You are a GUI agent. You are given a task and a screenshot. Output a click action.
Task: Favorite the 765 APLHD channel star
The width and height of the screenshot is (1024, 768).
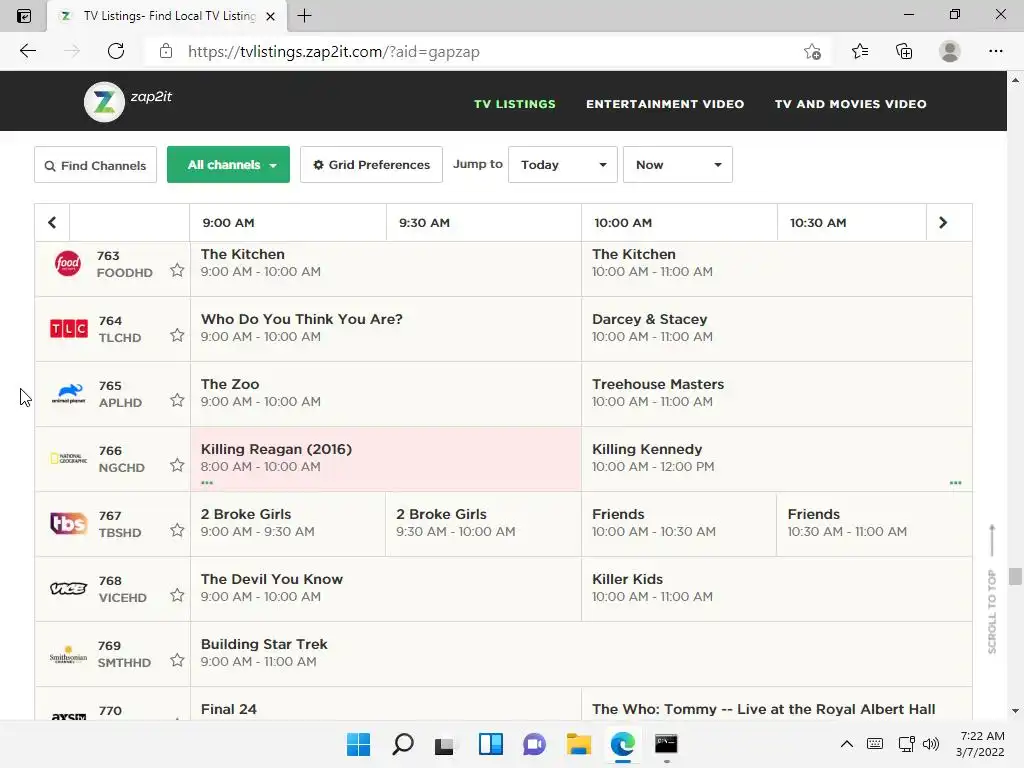(x=177, y=400)
